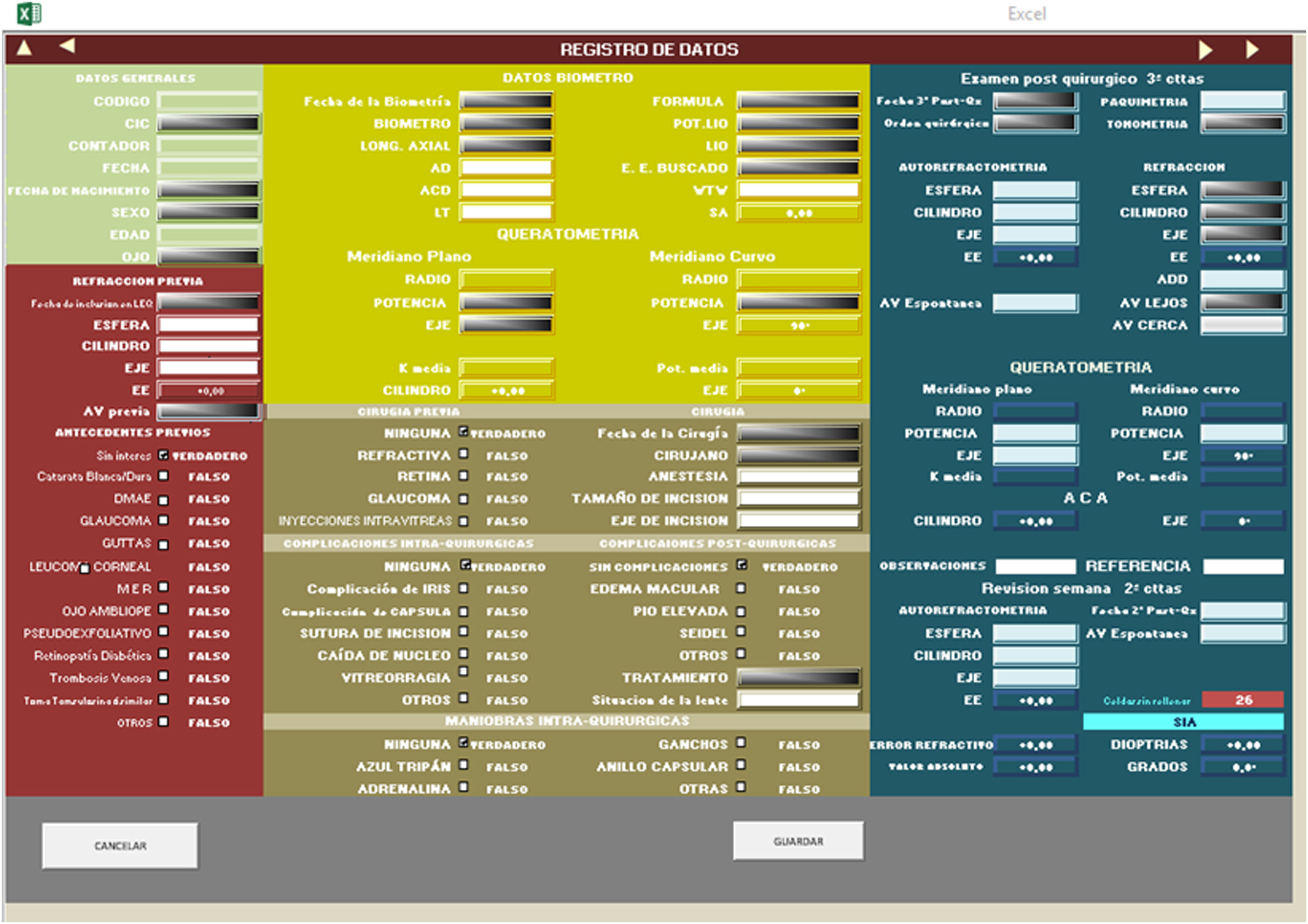The width and height of the screenshot is (1308, 924).
Task: Click the cyan SIA bar
Action: pyautogui.click(x=1183, y=723)
